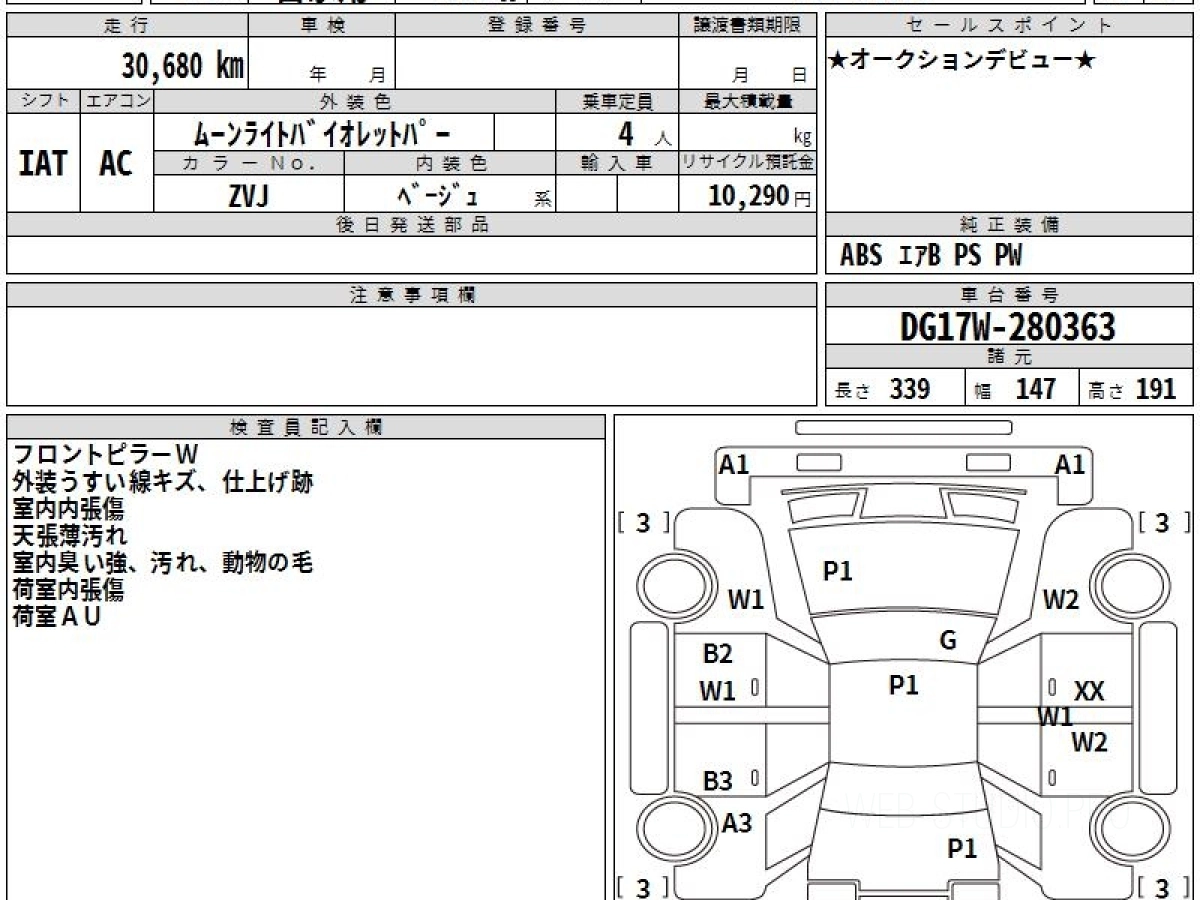The width and height of the screenshot is (1200, 900).
Task: Click the XX mark on the car diagram
Action: (x=1089, y=691)
